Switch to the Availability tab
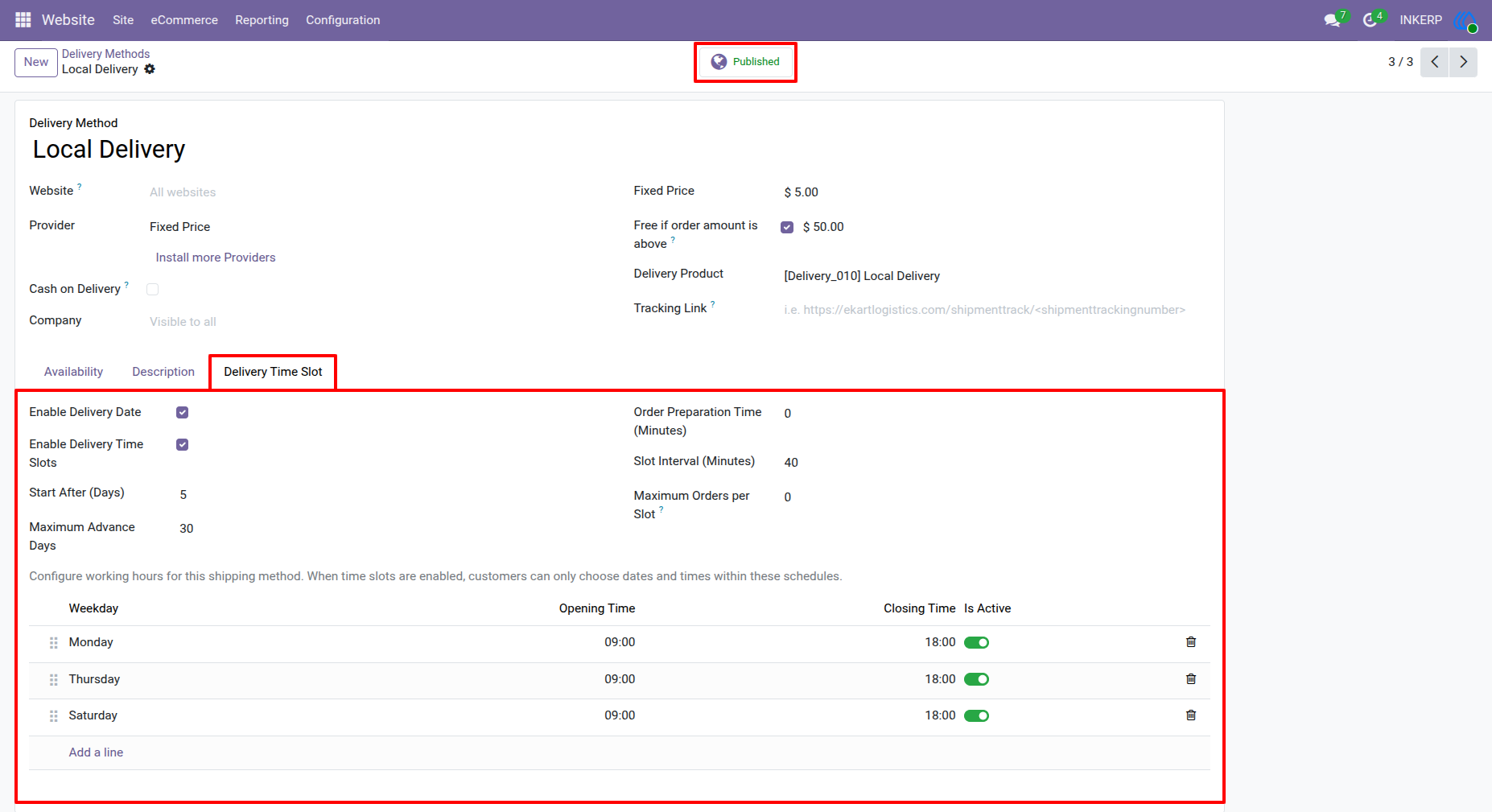This screenshot has width=1492, height=812. tap(73, 372)
